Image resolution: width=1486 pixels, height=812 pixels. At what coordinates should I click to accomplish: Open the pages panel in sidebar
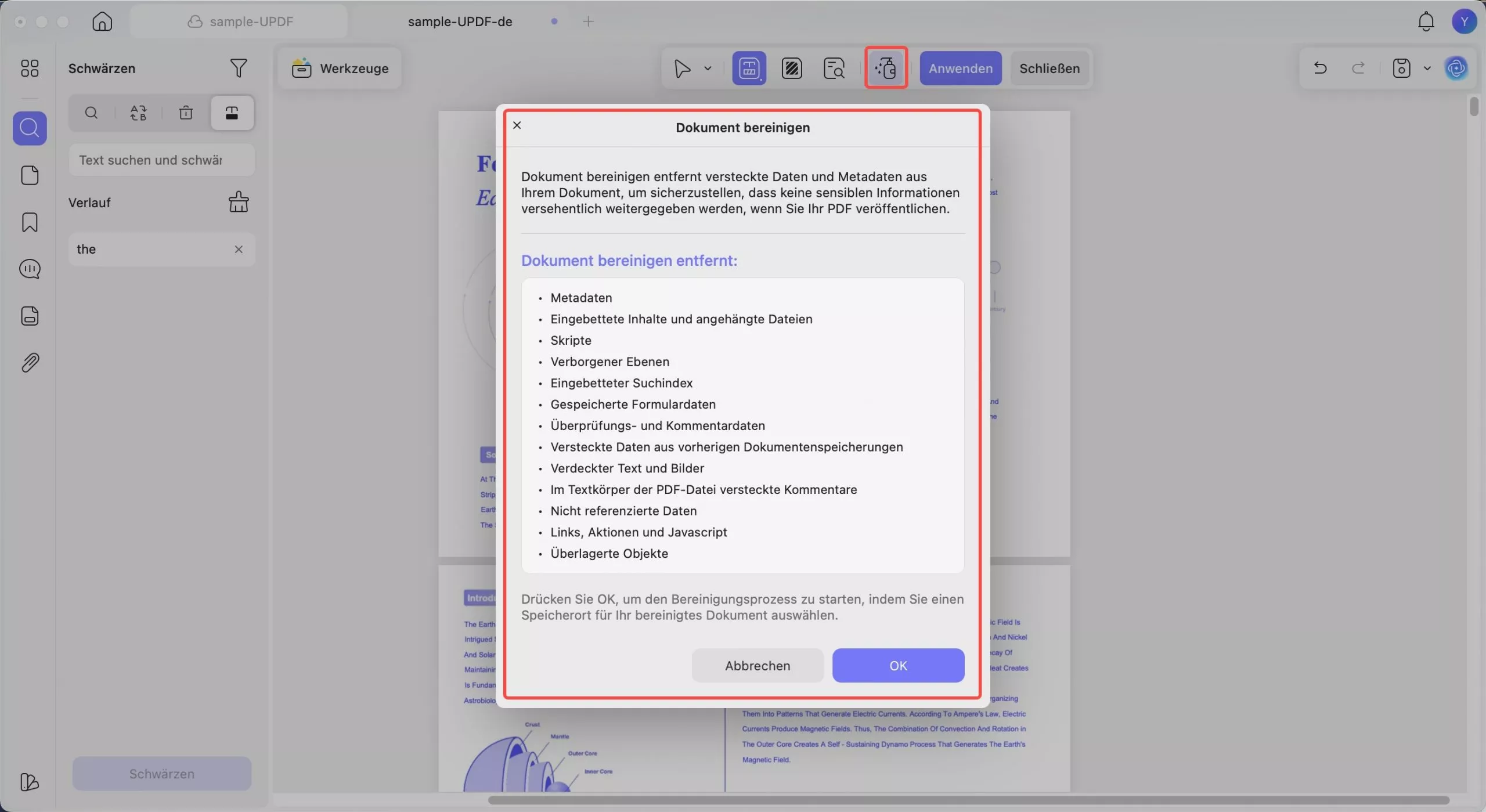(x=30, y=175)
